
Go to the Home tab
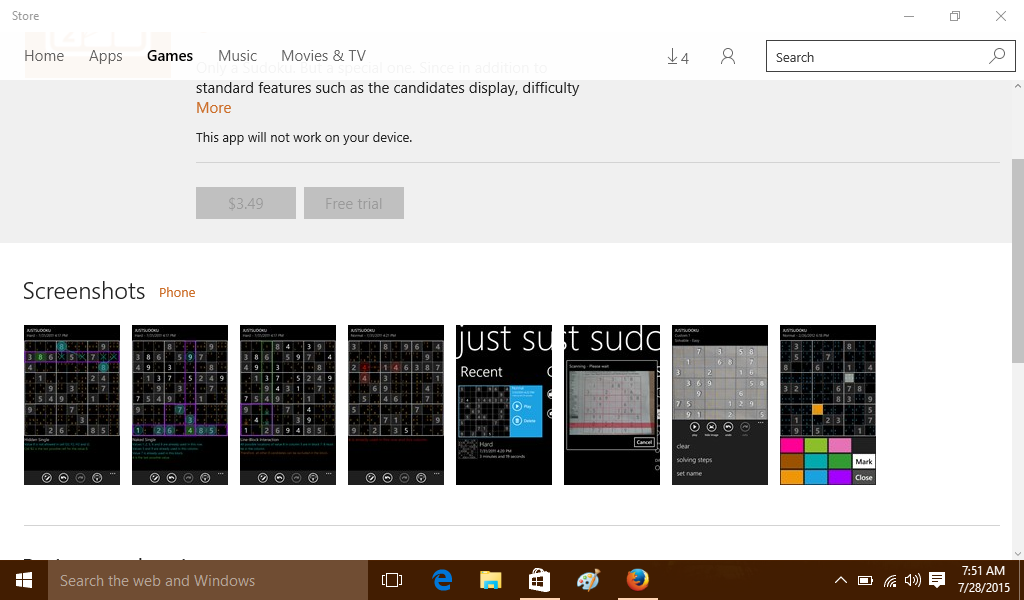point(44,56)
